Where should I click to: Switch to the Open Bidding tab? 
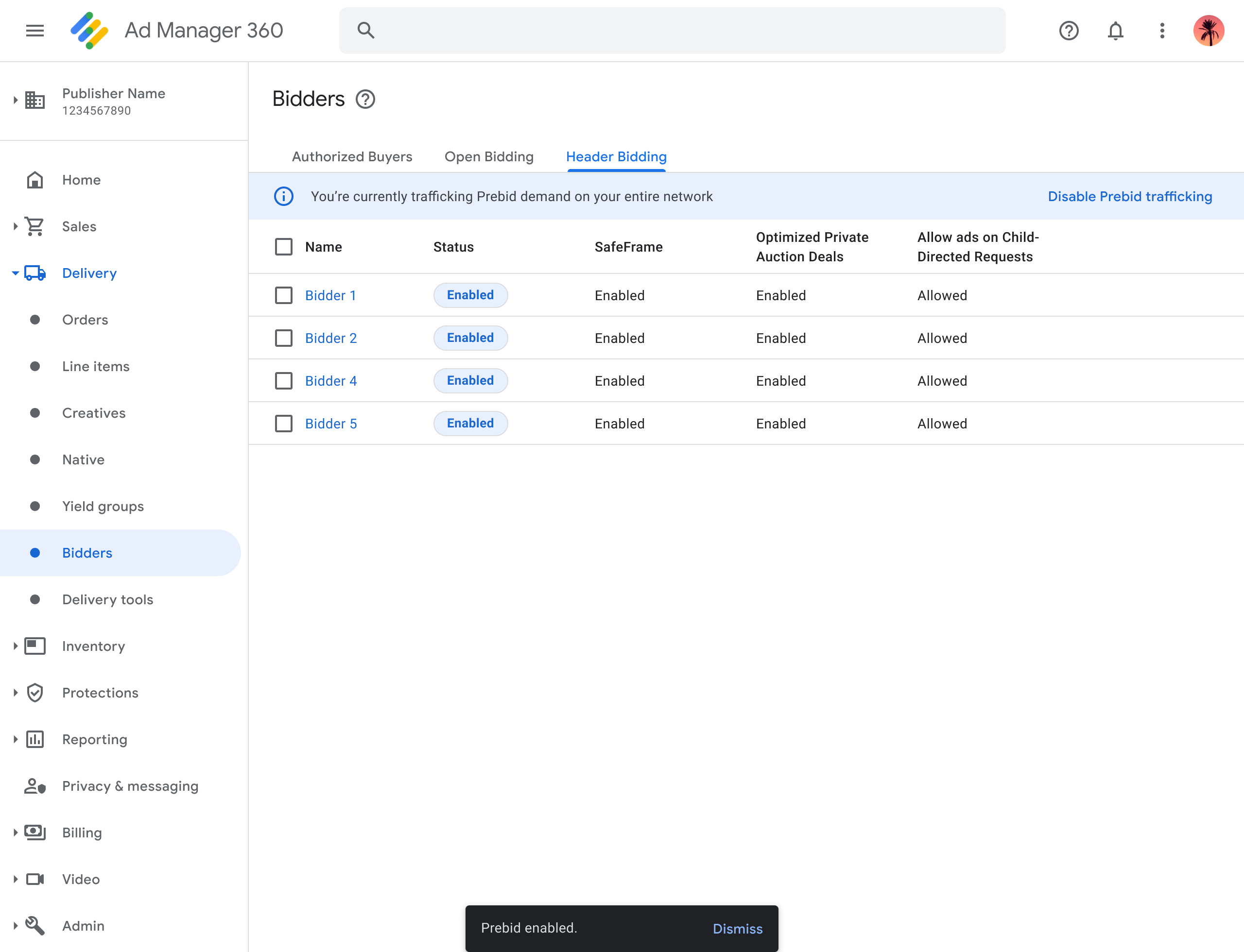(x=489, y=157)
